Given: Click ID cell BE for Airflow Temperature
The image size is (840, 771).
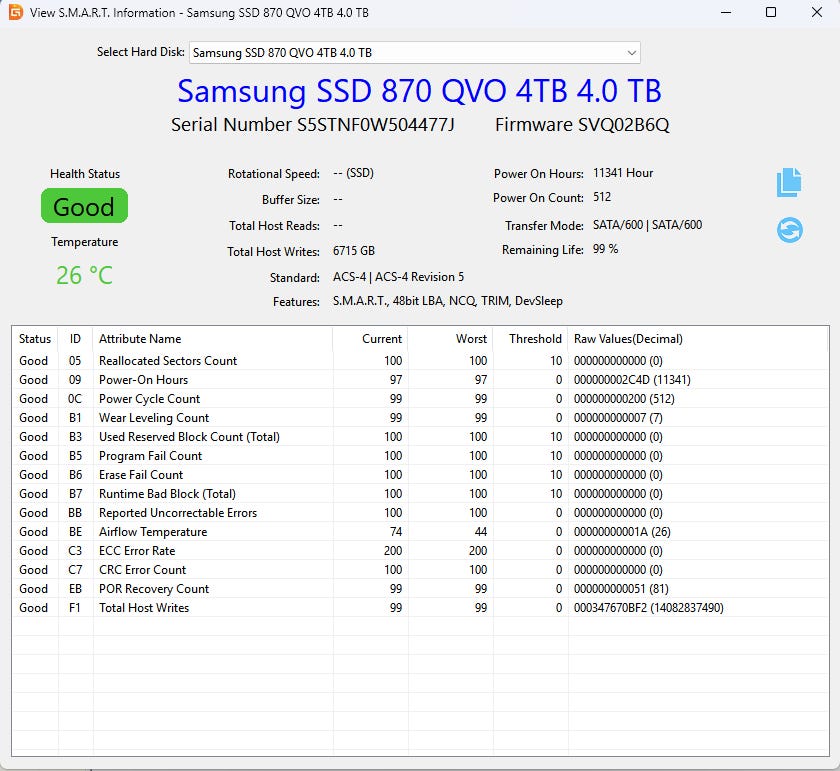Looking at the screenshot, I should [x=75, y=532].
